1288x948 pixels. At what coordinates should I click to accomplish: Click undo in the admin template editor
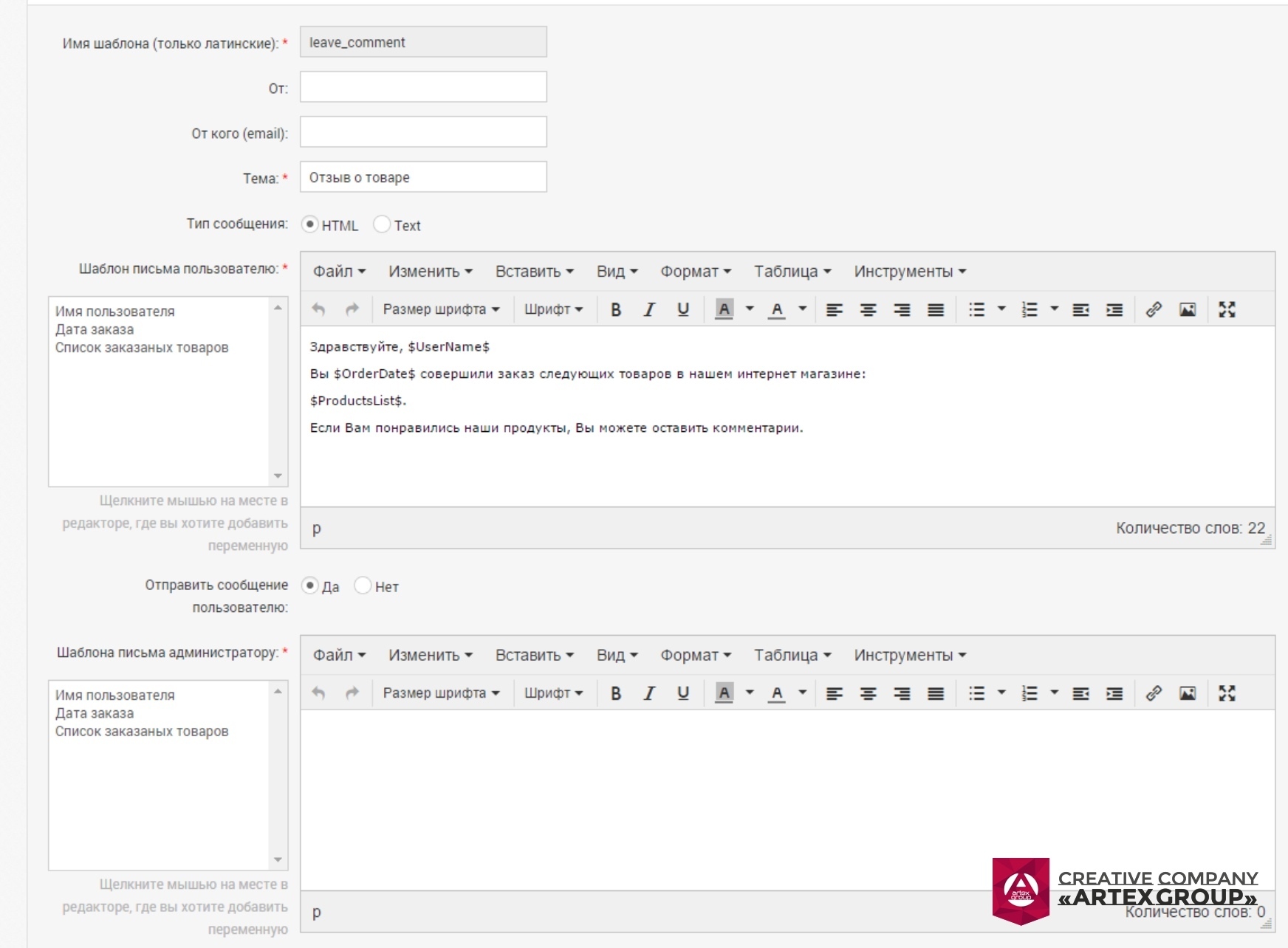point(318,693)
